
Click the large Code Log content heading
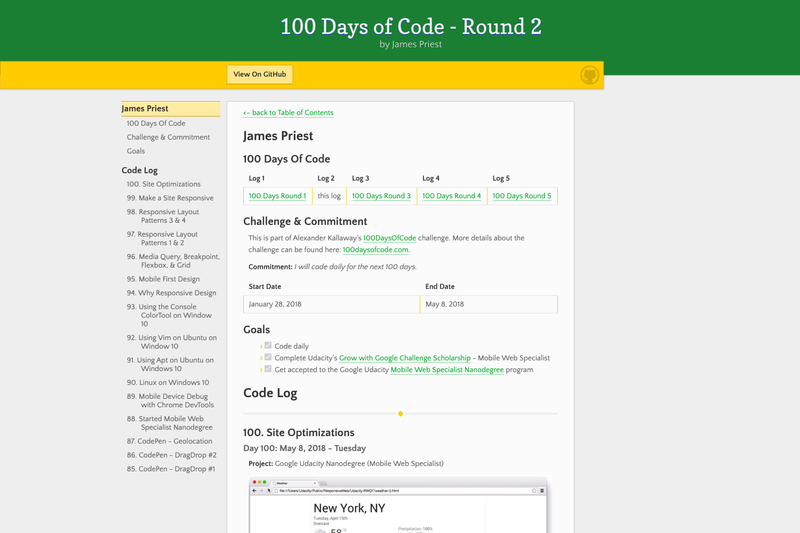pyautogui.click(x=270, y=393)
